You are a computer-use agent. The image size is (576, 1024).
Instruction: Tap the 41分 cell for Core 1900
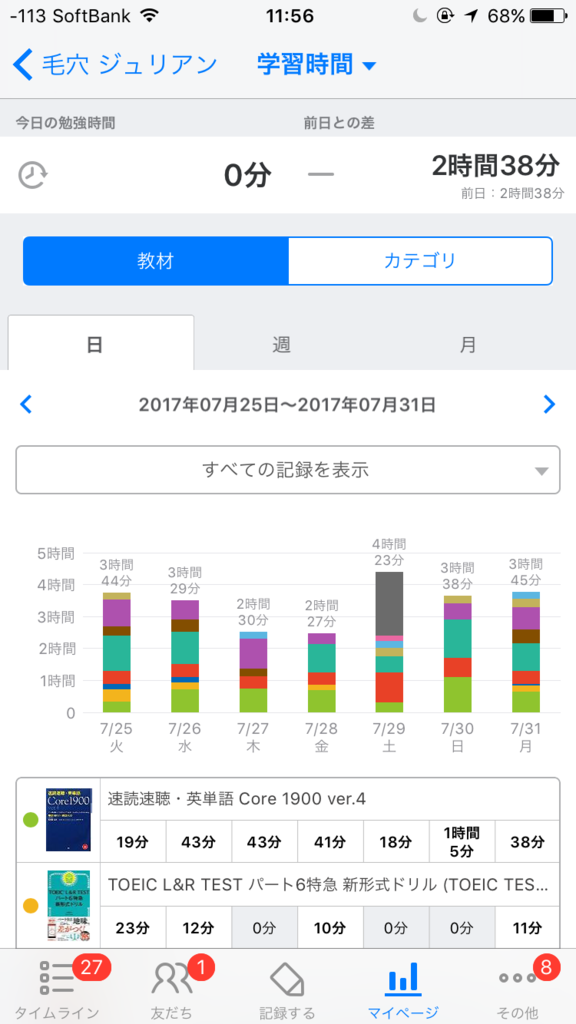(330, 841)
